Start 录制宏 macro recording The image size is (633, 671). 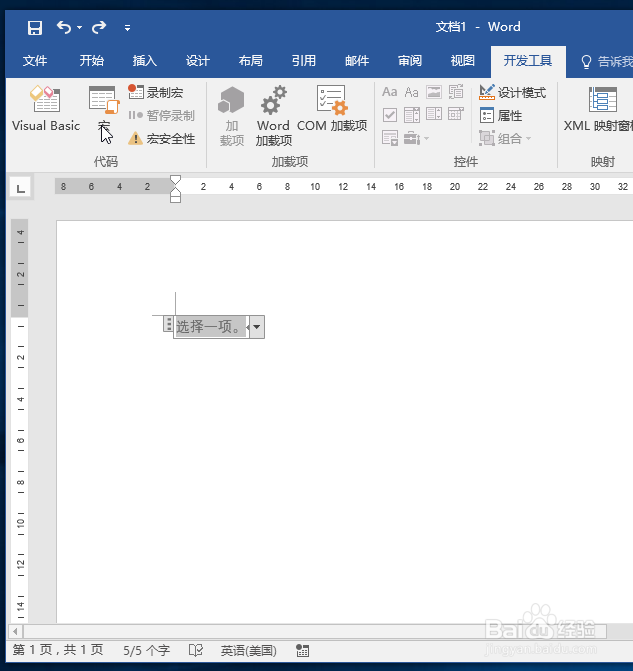point(156,92)
